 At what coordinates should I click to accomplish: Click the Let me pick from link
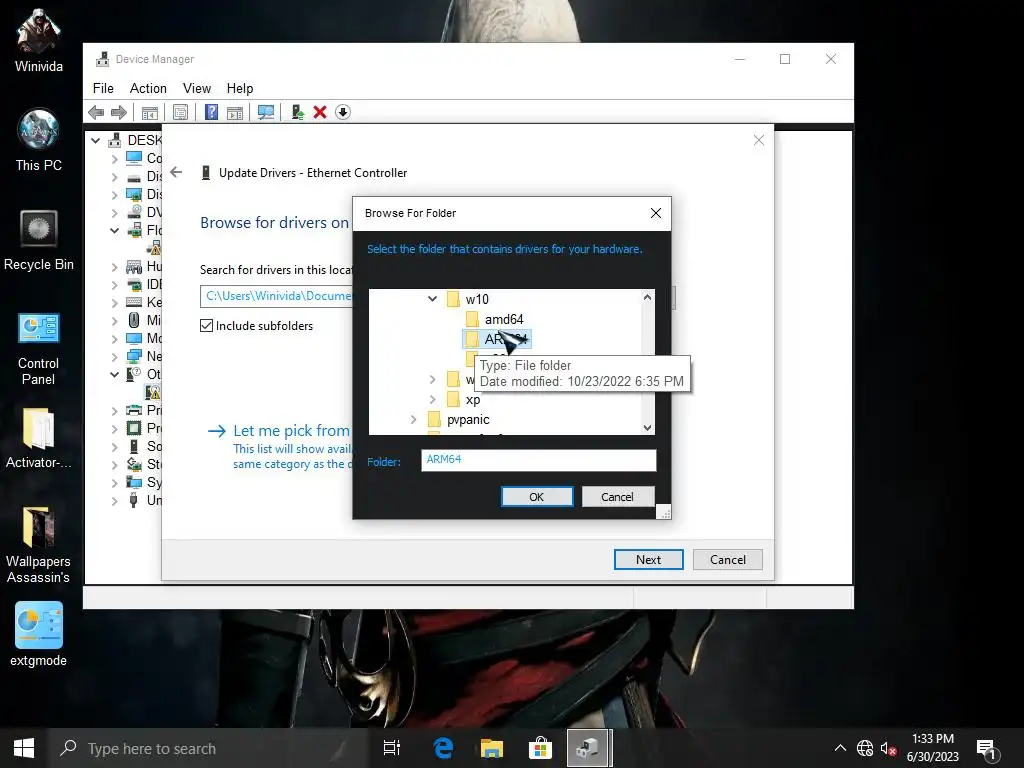tap(291, 430)
